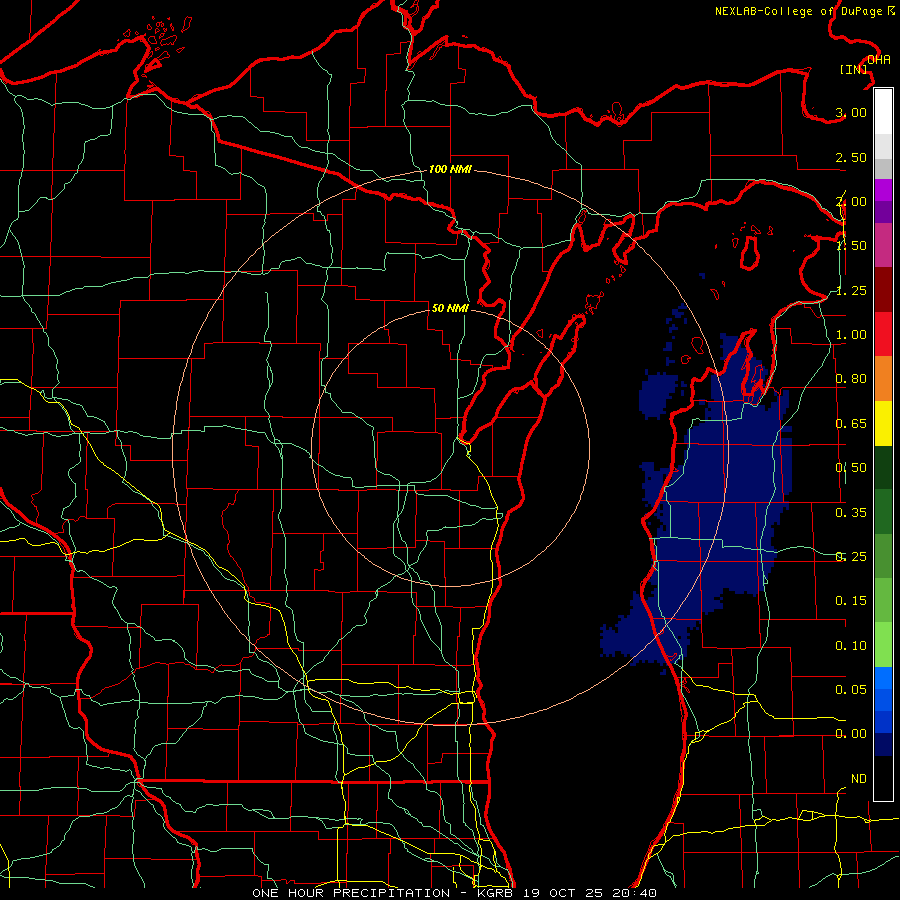Click the 0.10 legend value
The height and width of the screenshot is (900, 900).
(x=851, y=646)
